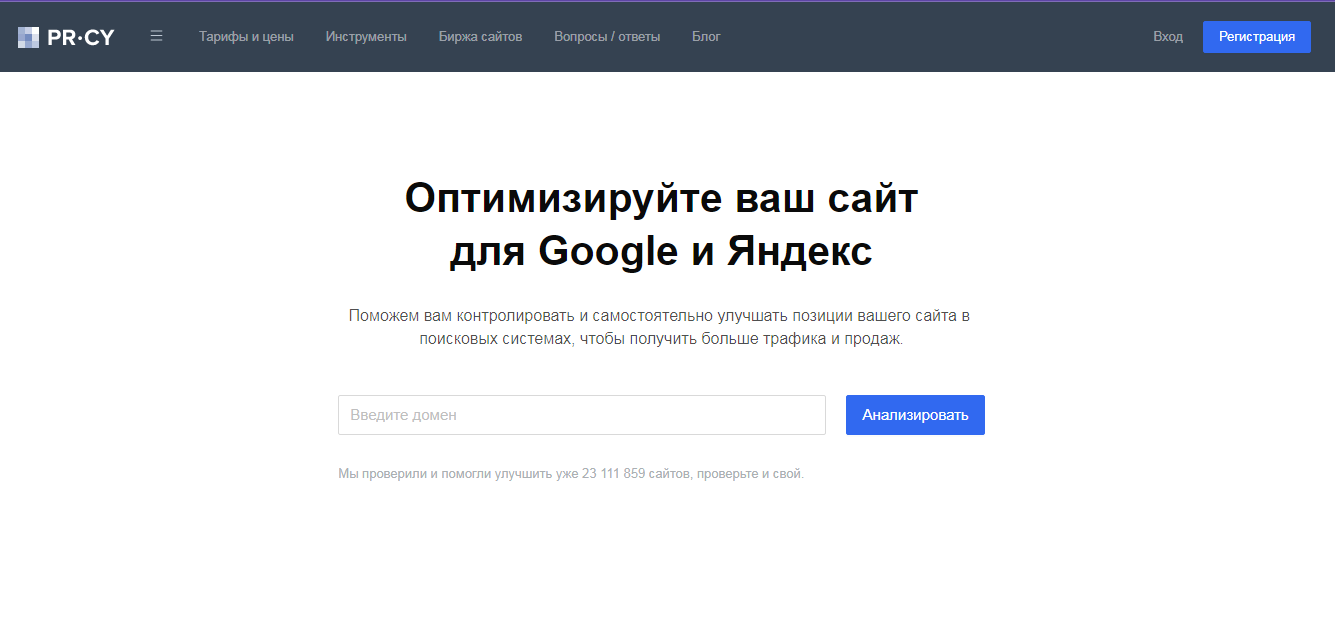Focus the Введите домен input field
1335x620 pixels.
click(x=581, y=415)
